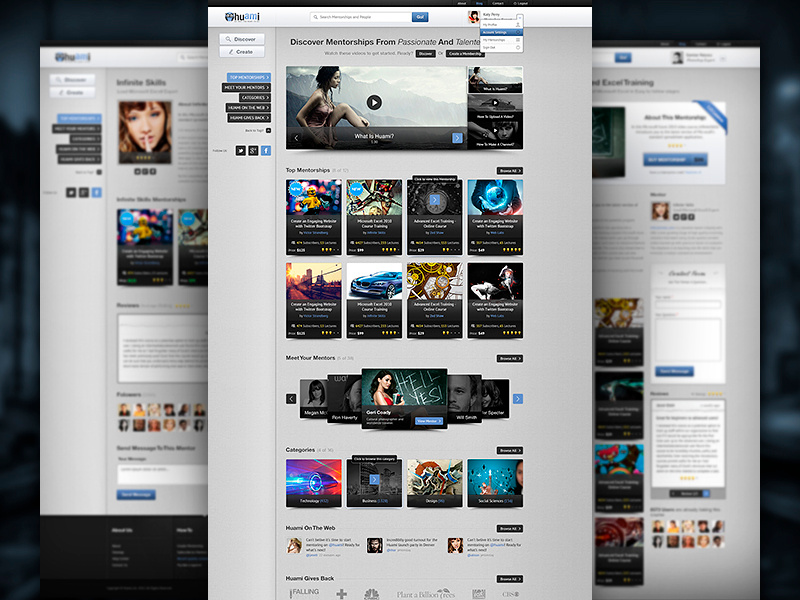
Task: Click the Back to Top arrow icon
Action: click(267, 130)
